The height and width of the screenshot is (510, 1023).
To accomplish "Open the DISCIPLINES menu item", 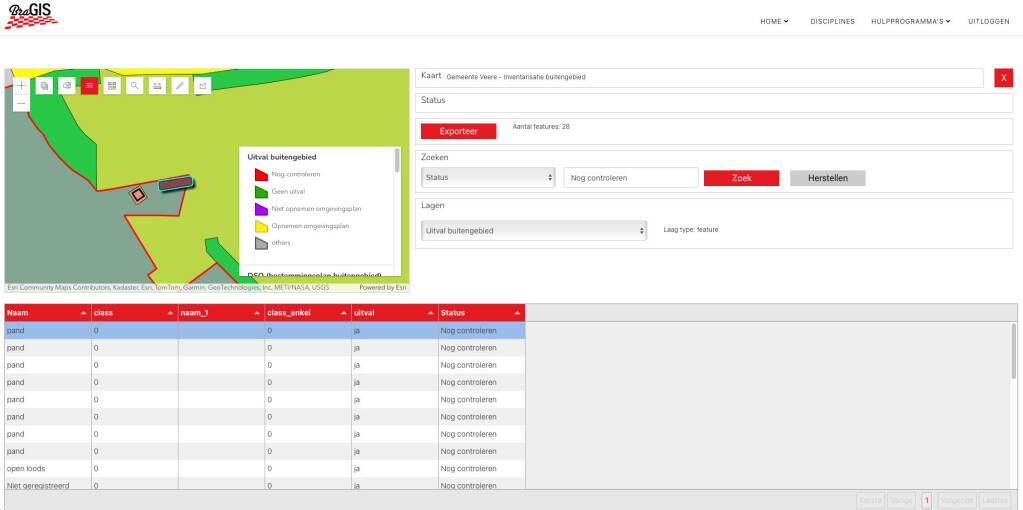I will (832, 21).
